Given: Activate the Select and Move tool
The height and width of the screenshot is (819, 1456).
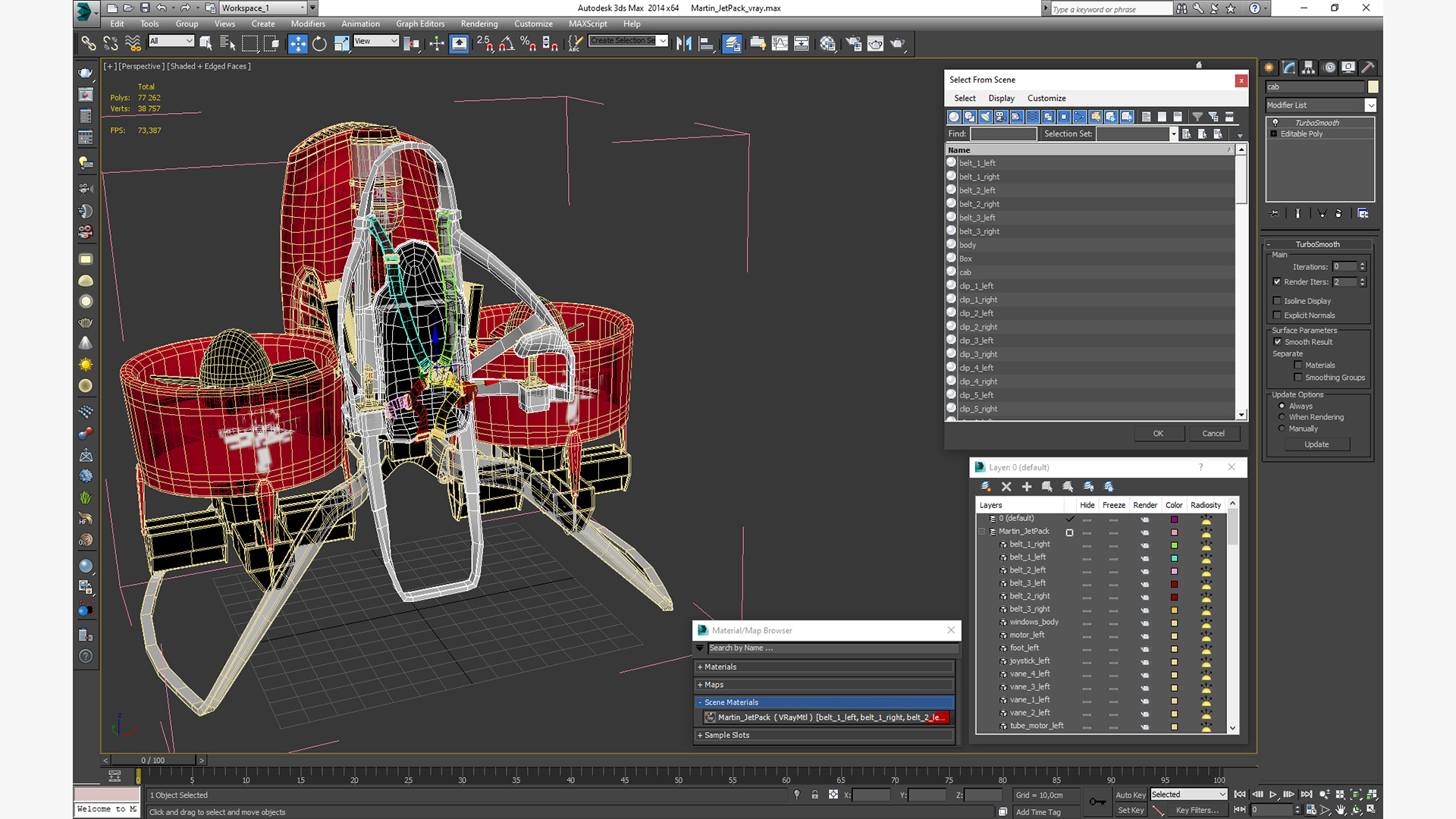Looking at the screenshot, I should pos(297,44).
